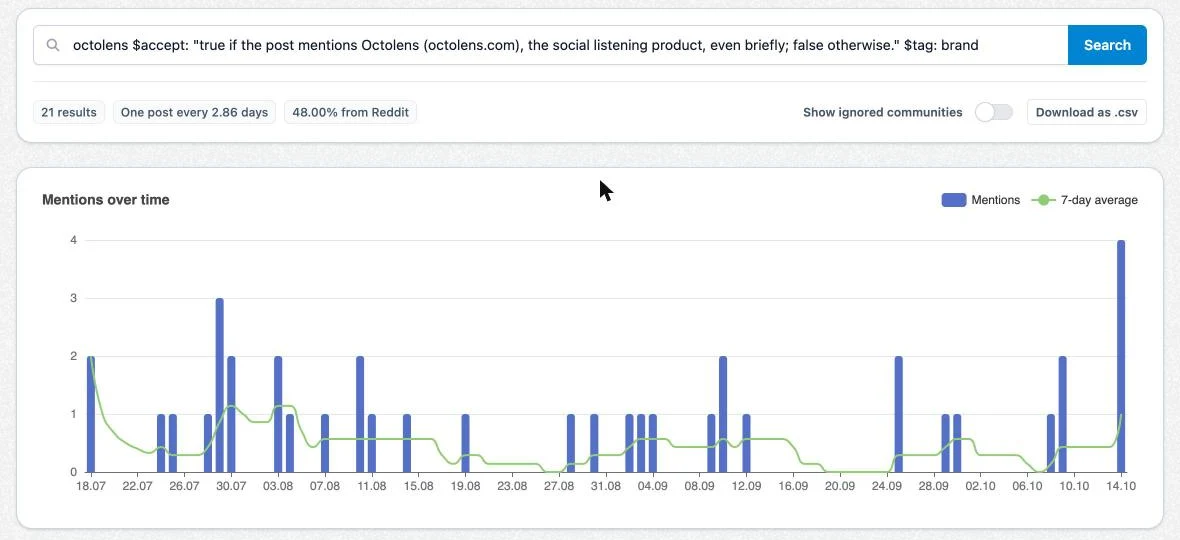
Task: Click the Mentions over time heading
Action: click(105, 200)
